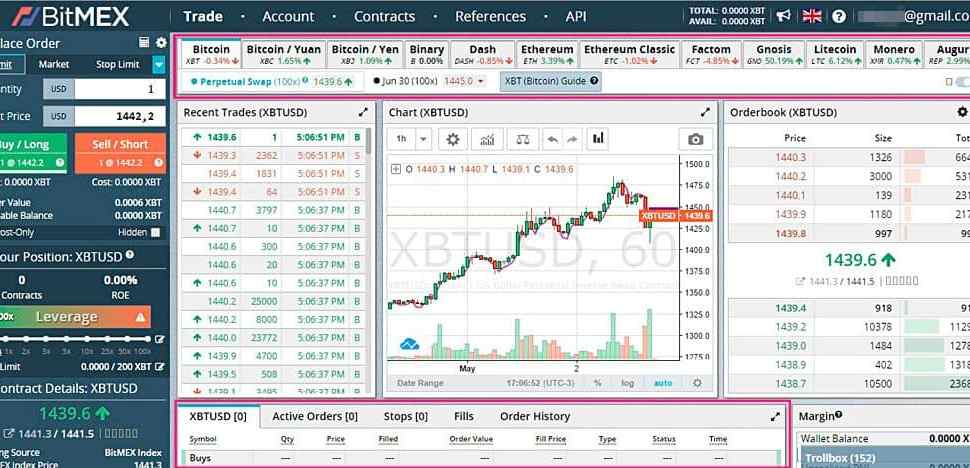The height and width of the screenshot is (468, 970).
Task: Click the compare scales icon in chart toolbar
Action: click(x=523, y=139)
